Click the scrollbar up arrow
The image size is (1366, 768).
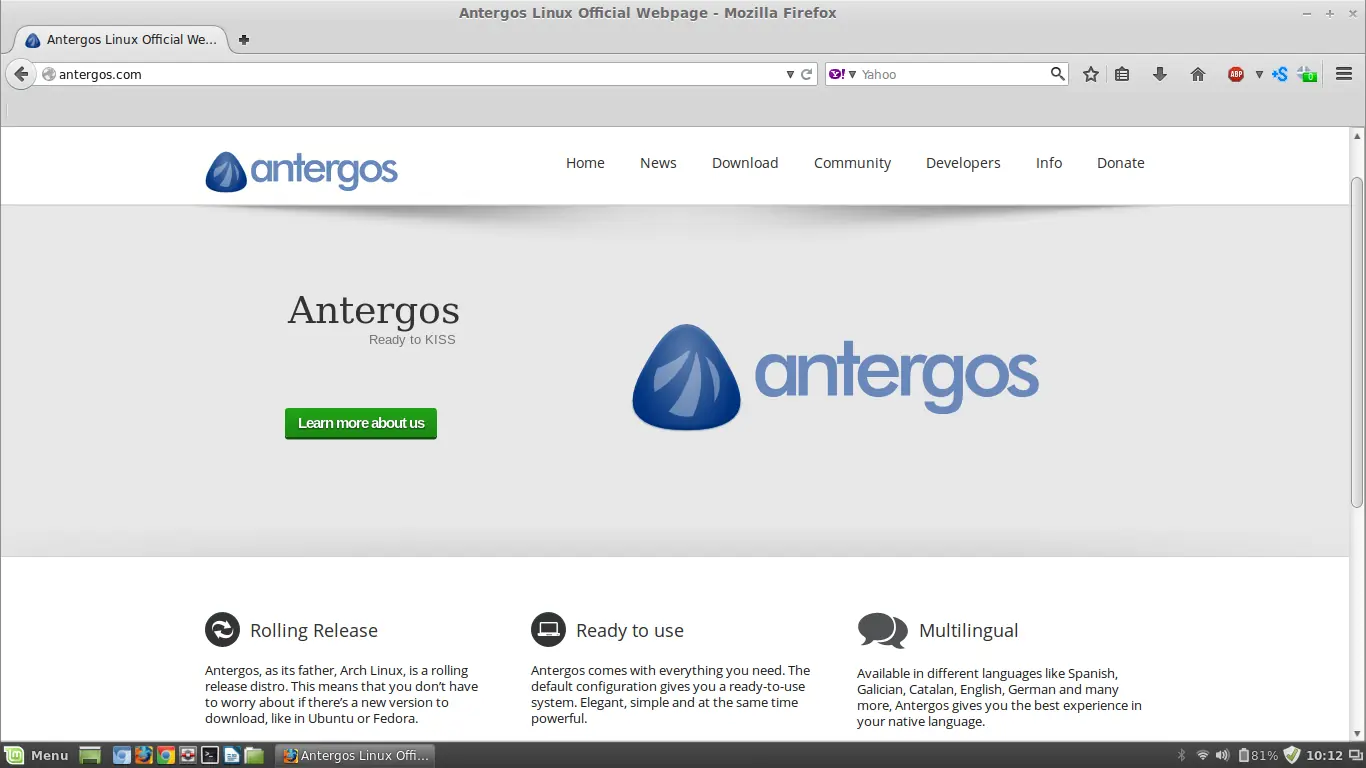(1357, 136)
